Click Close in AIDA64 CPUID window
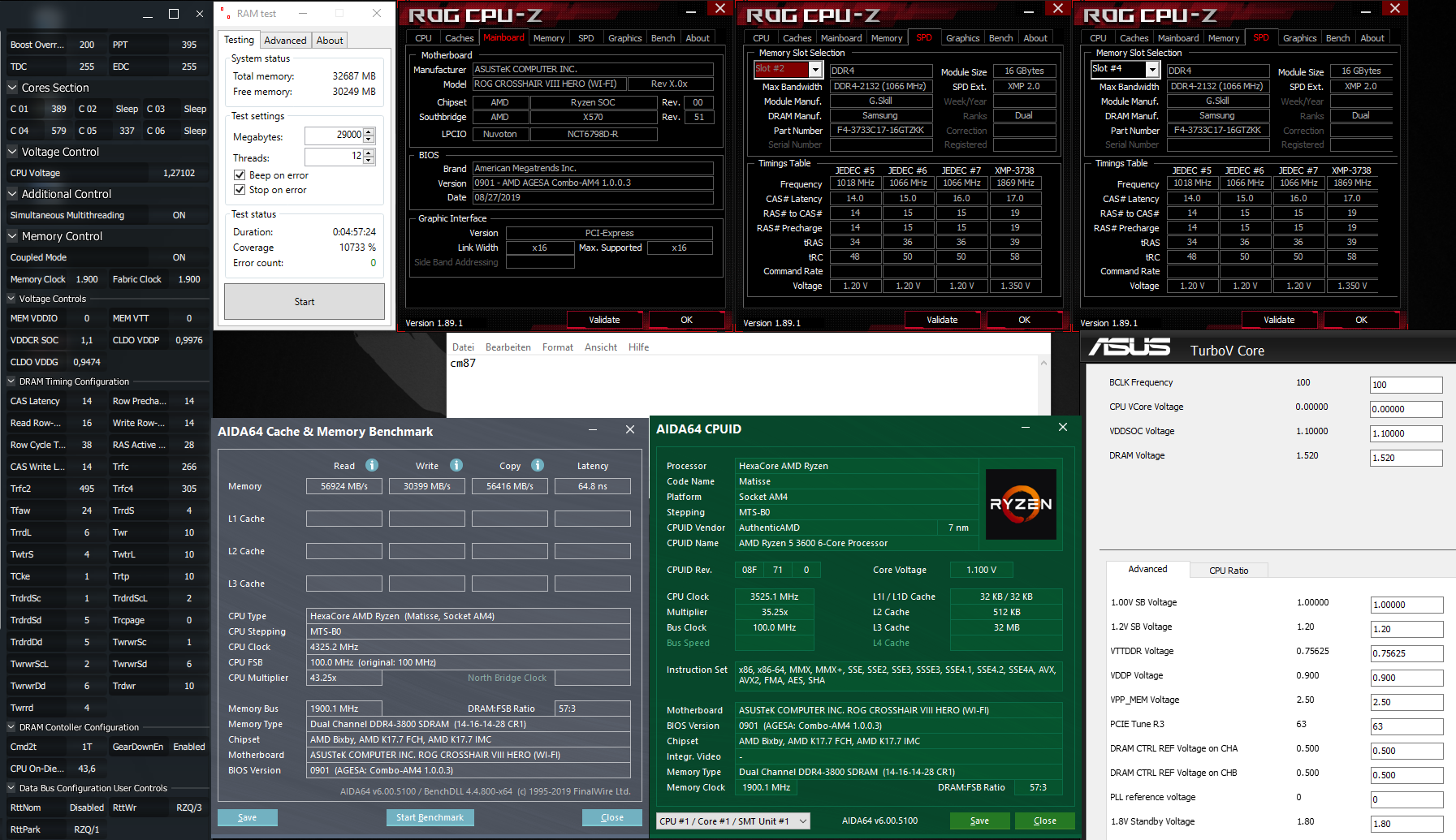This screenshot has width=1456, height=840. click(x=1044, y=821)
